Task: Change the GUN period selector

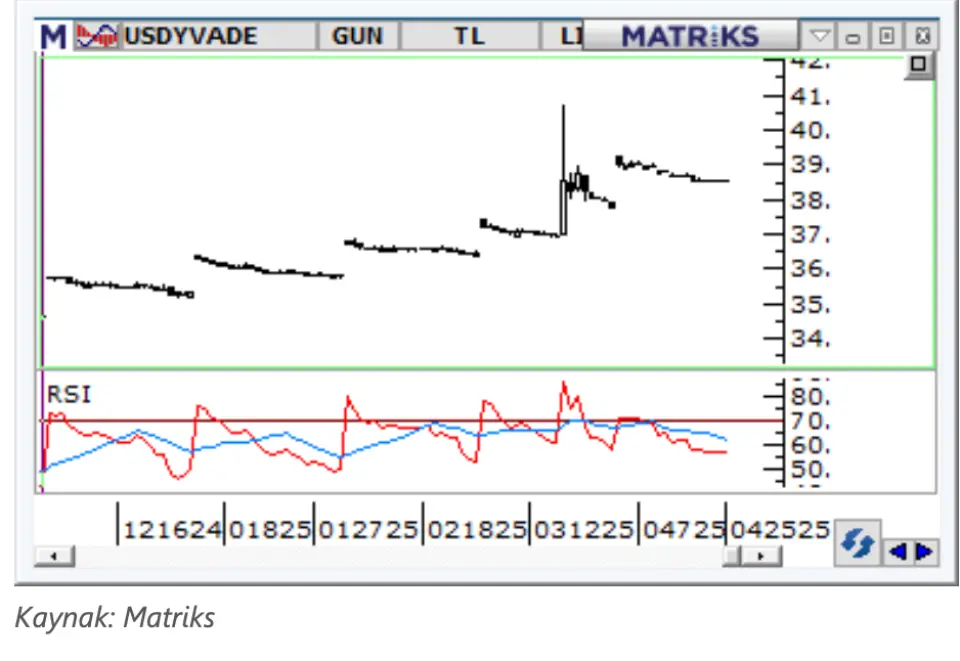Action: coord(358,37)
